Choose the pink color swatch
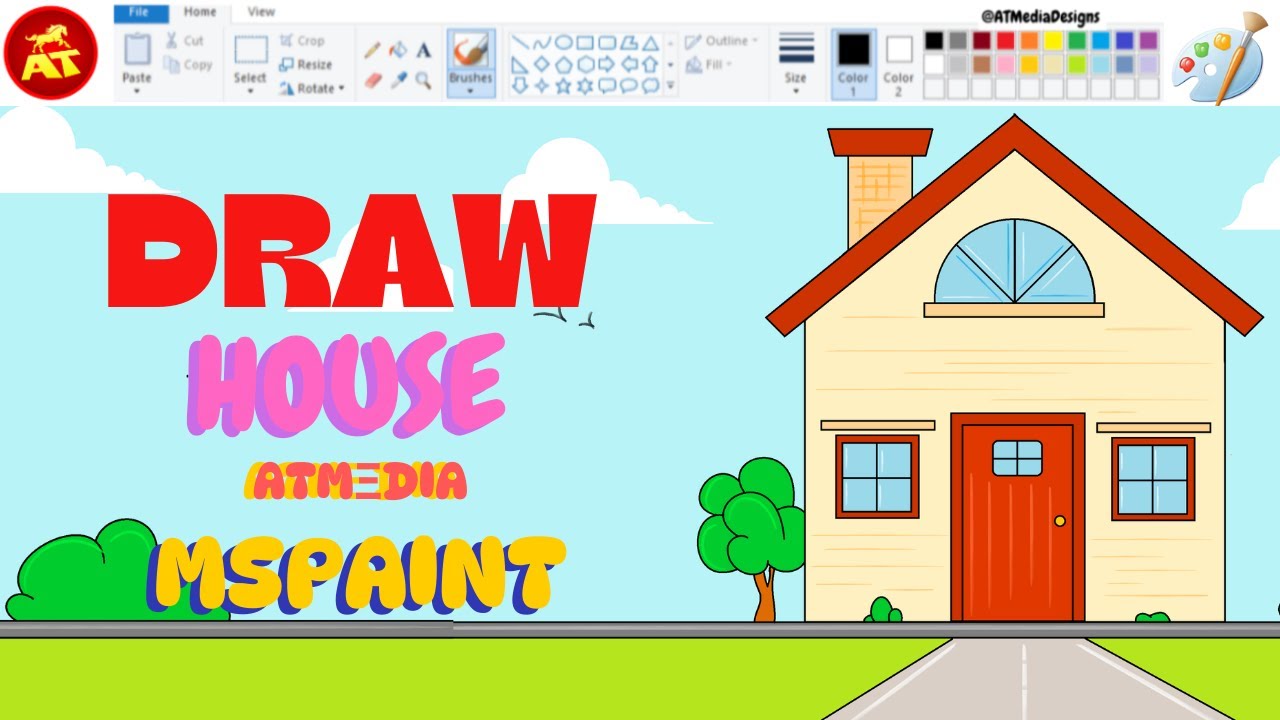Viewport: 1280px width, 720px height. (x=1006, y=64)
